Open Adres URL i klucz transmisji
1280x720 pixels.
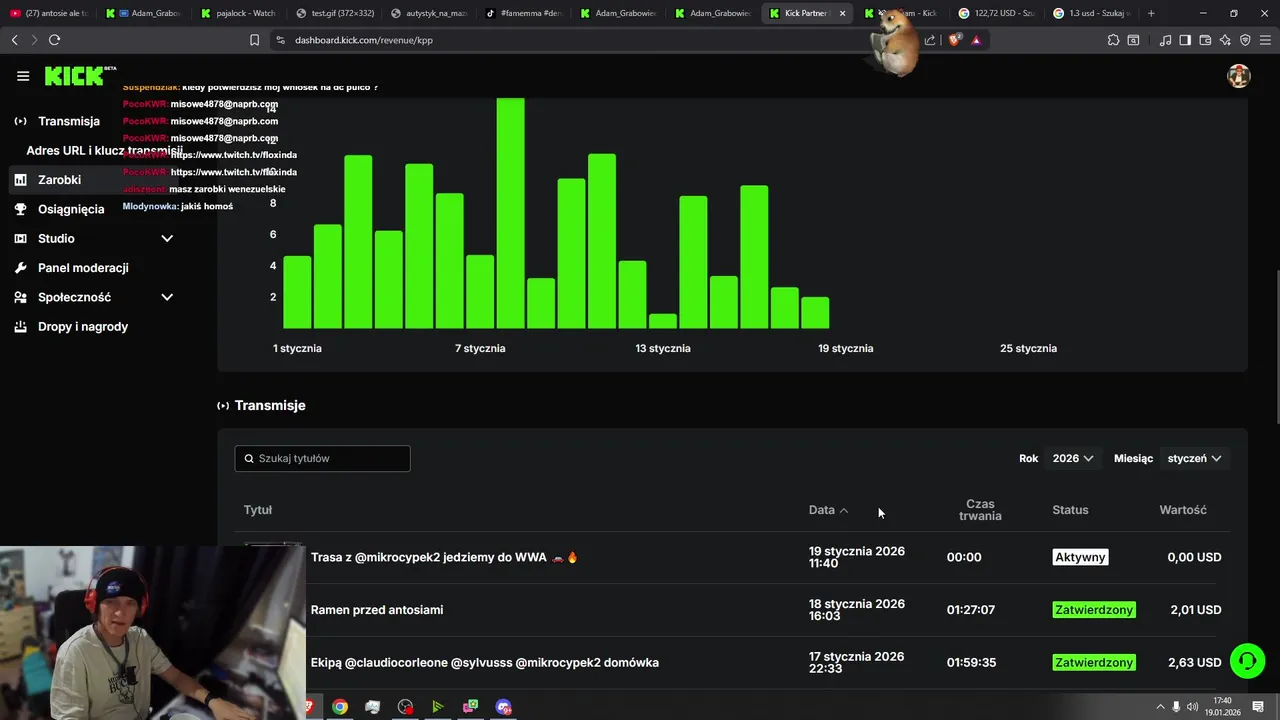[104, 151]
